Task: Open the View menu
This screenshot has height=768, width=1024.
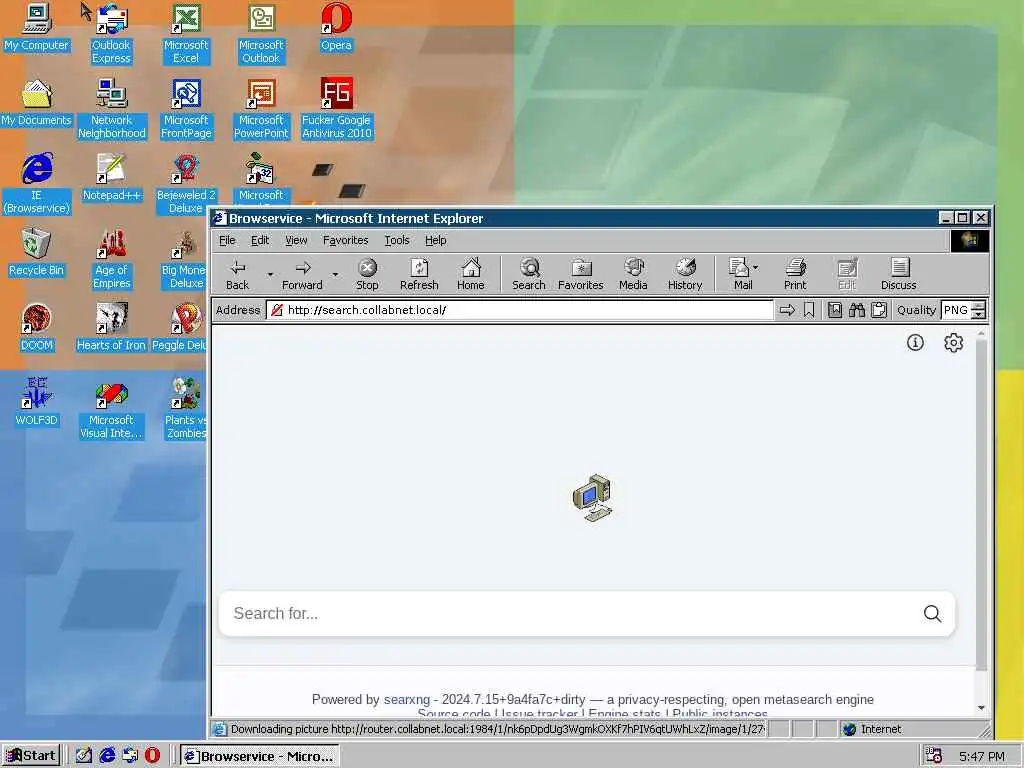Action: tap(296, 240)
